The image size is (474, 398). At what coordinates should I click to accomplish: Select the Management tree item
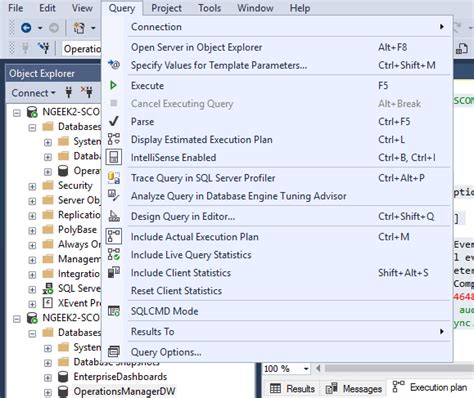pos(79,259)
